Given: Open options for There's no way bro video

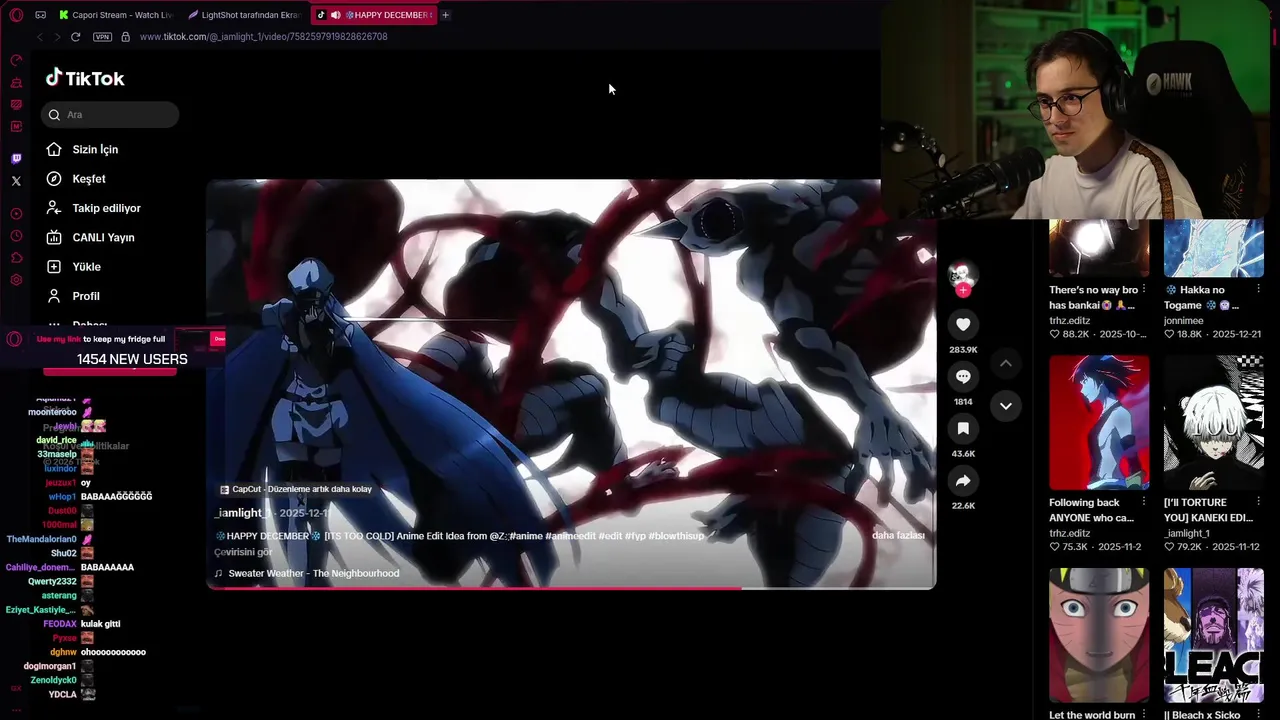Looking at the screenshot, I should (1145, 290).
